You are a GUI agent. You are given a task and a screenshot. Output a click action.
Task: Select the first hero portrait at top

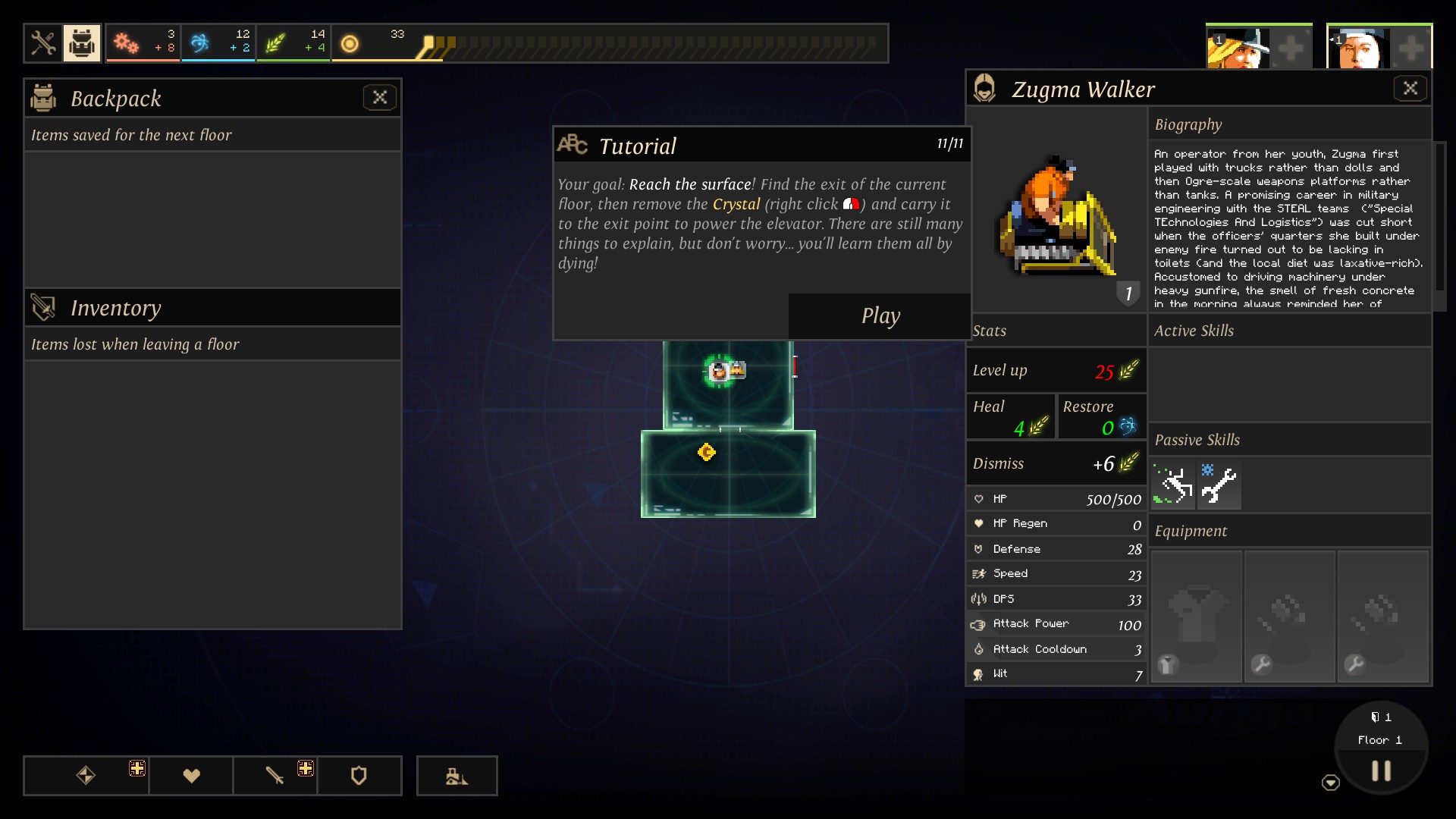(x=1238, y=47)
